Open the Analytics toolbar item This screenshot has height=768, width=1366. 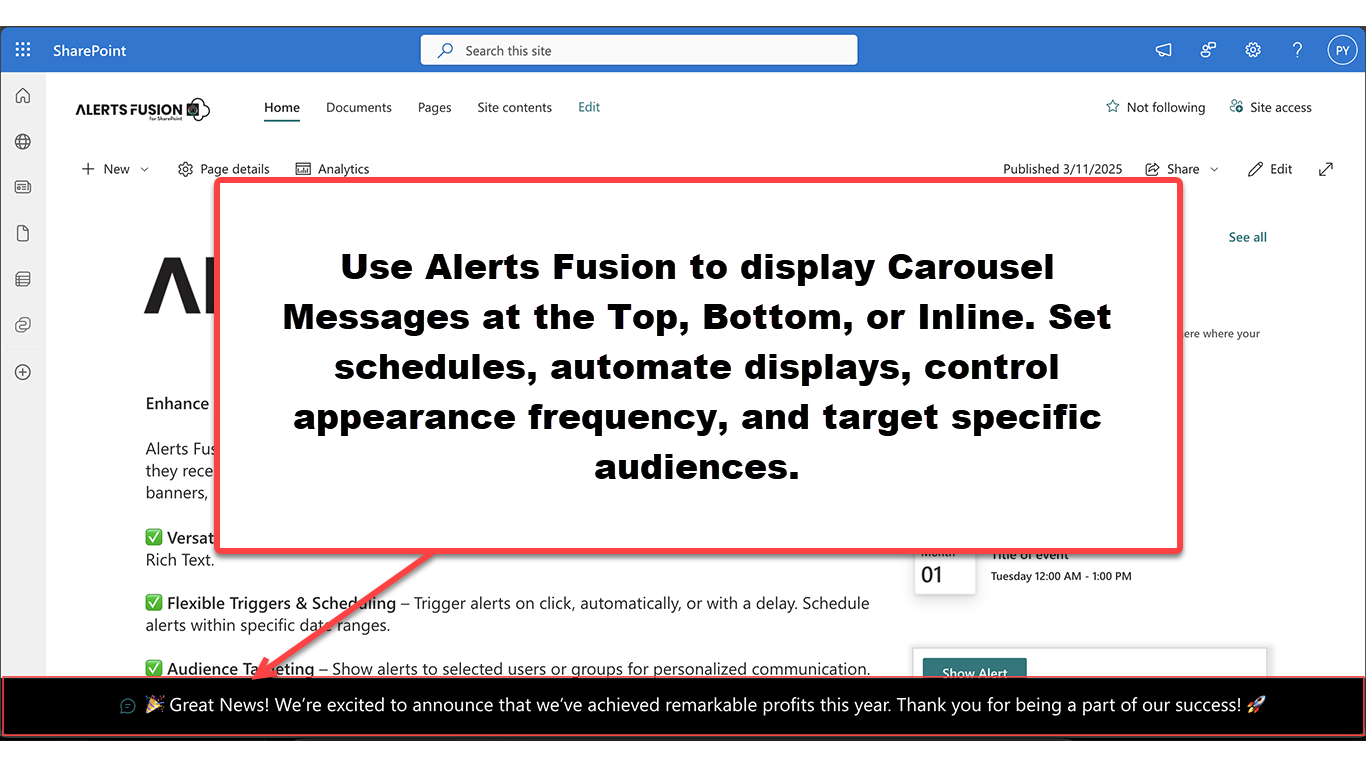tap(332, 169)
